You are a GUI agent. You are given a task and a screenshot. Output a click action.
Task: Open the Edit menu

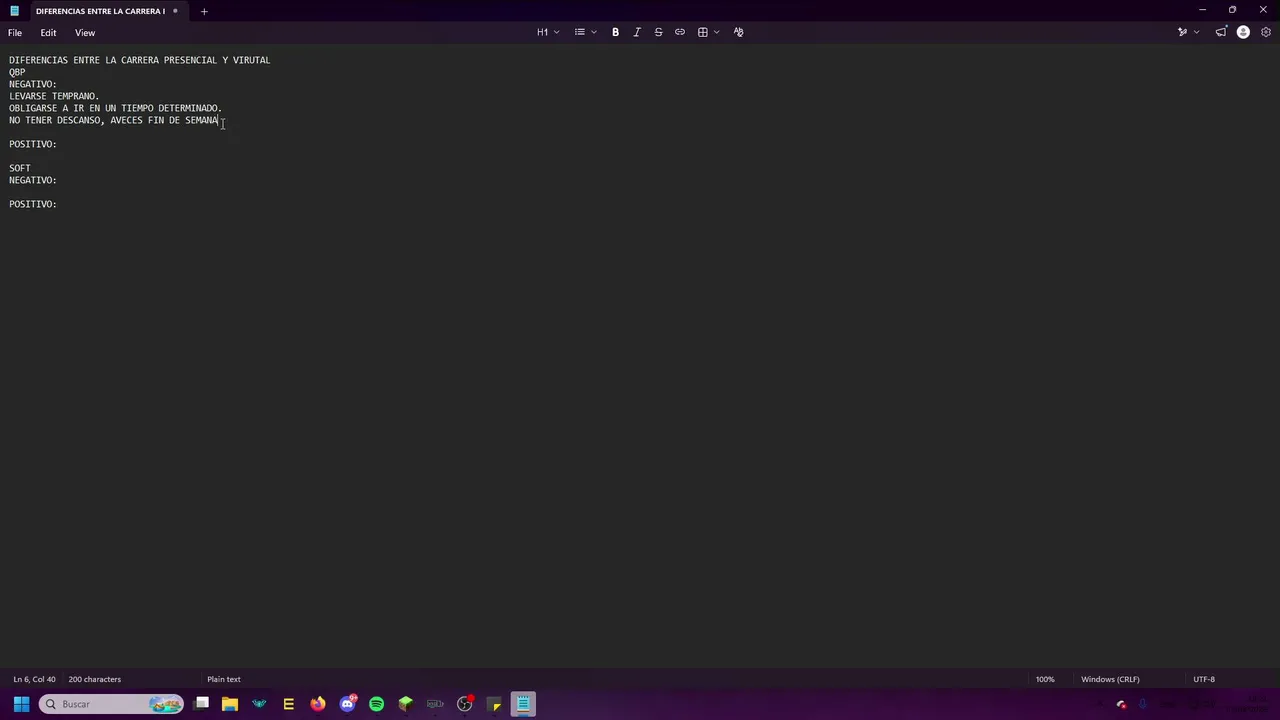point(48,33)
